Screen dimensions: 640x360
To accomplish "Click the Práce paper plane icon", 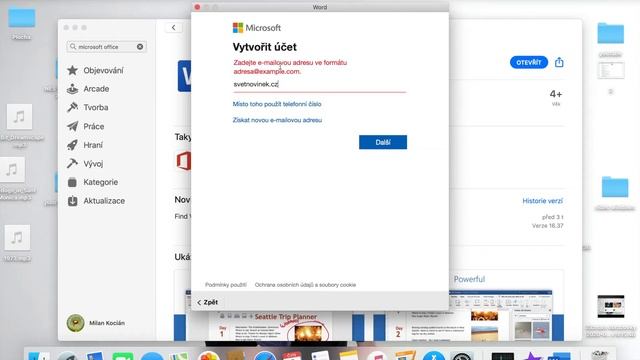I will (x=73, y=126).
